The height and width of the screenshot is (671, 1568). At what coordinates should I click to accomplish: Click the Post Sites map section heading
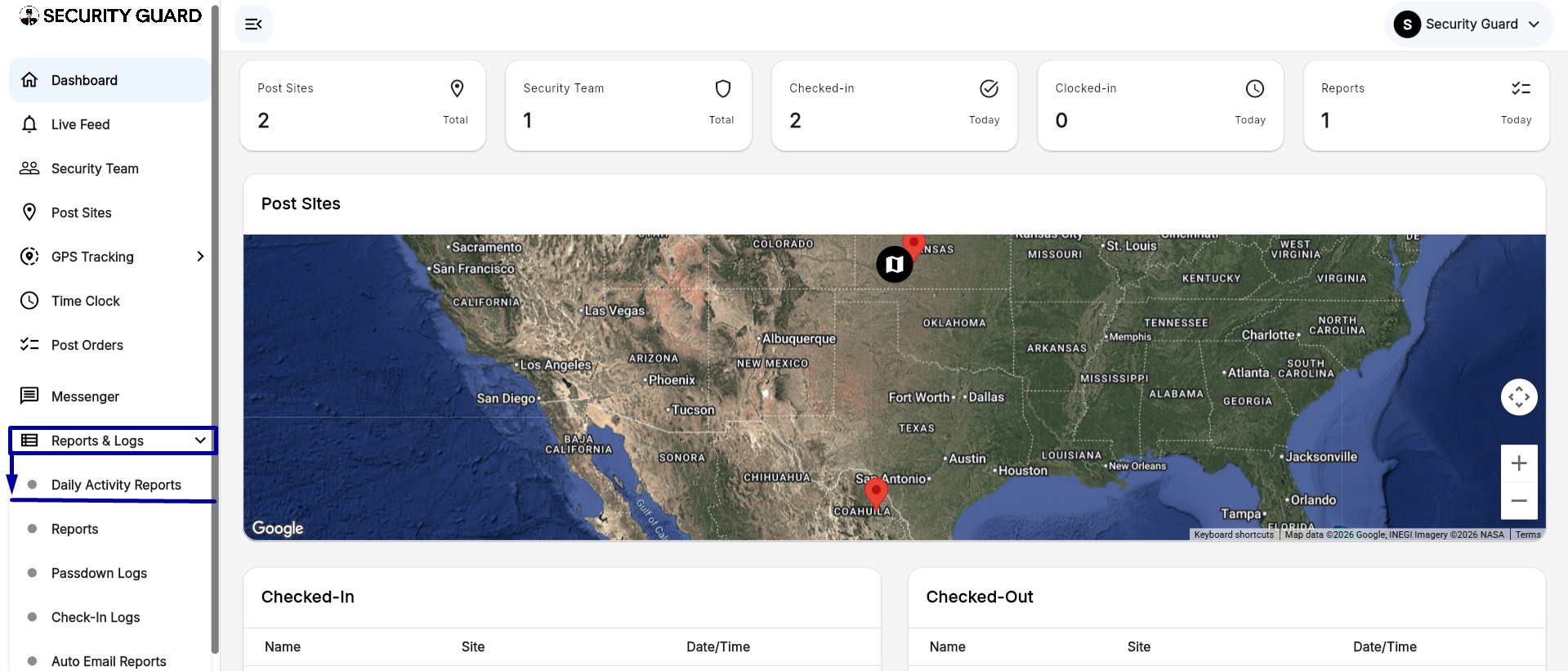[x=301, y=204]
